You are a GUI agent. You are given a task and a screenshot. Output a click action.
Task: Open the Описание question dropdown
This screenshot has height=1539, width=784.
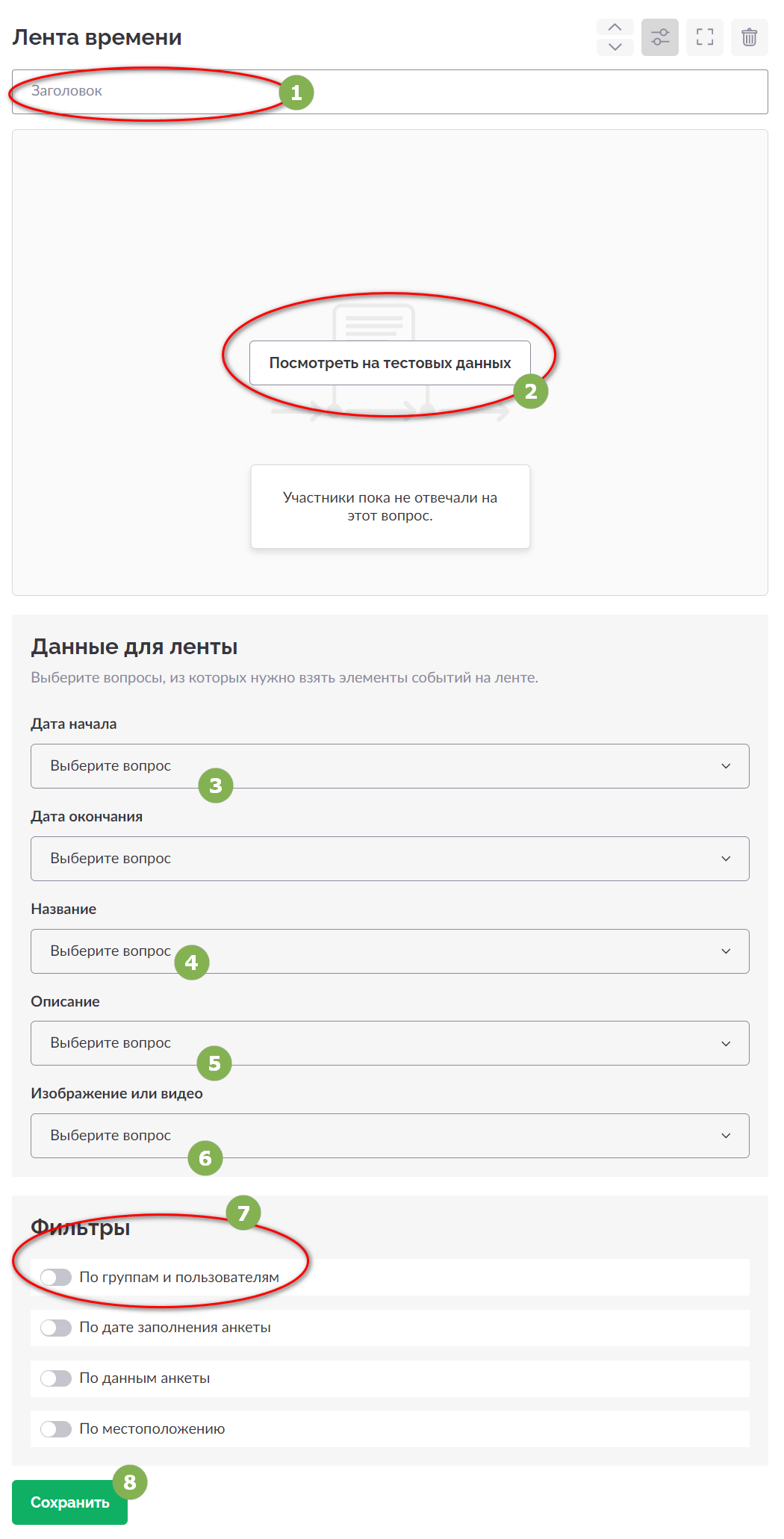coord(390,1043)
